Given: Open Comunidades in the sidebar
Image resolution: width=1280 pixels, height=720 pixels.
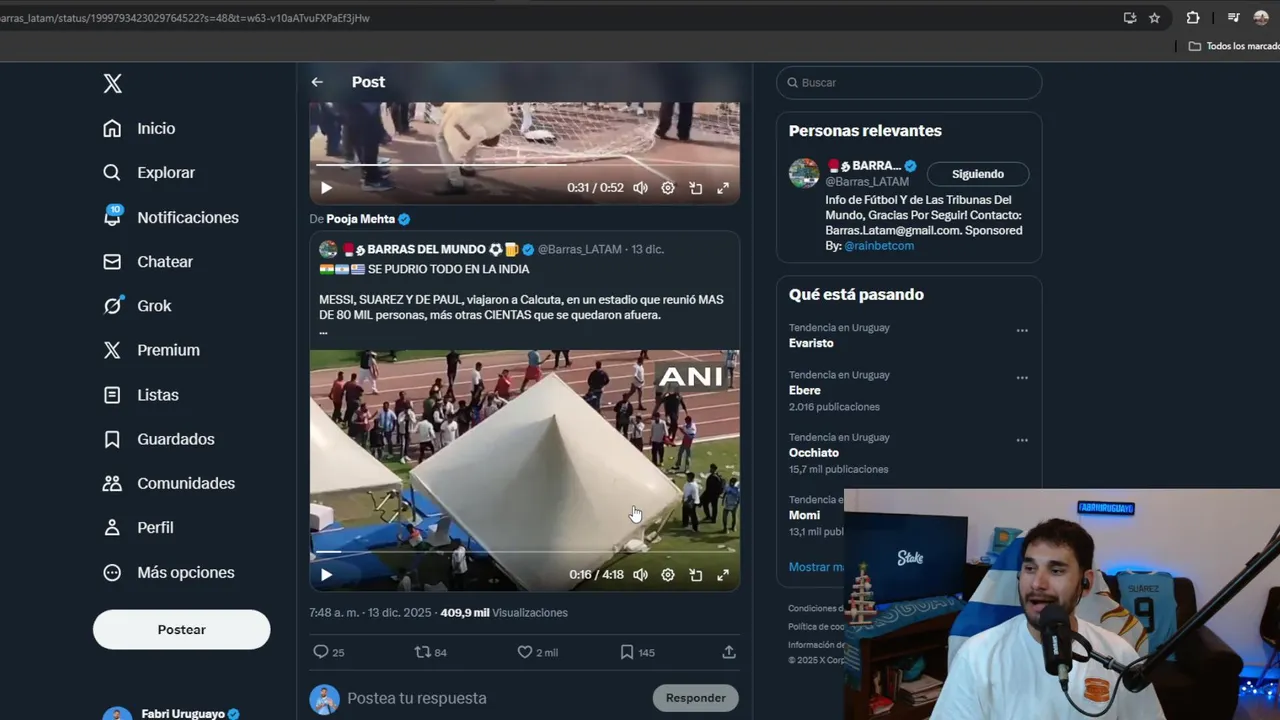Looking at the screenshot, I should tap(170, 483).
